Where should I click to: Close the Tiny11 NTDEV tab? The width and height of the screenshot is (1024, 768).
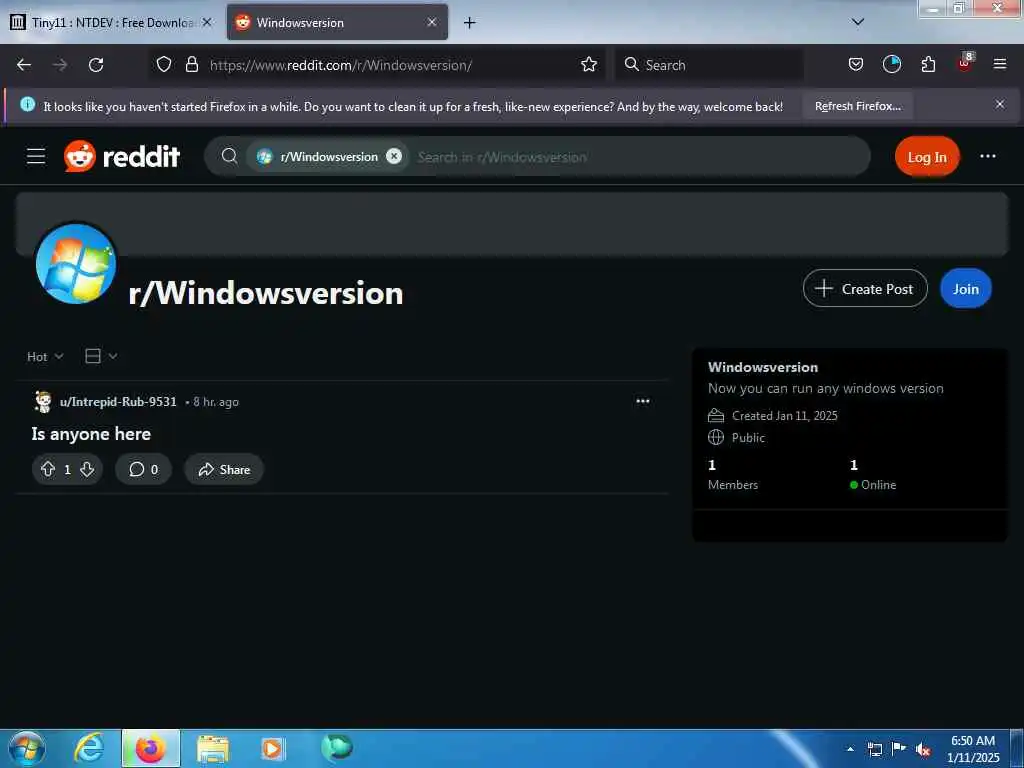pyautogui.click(x=206, y=22)
